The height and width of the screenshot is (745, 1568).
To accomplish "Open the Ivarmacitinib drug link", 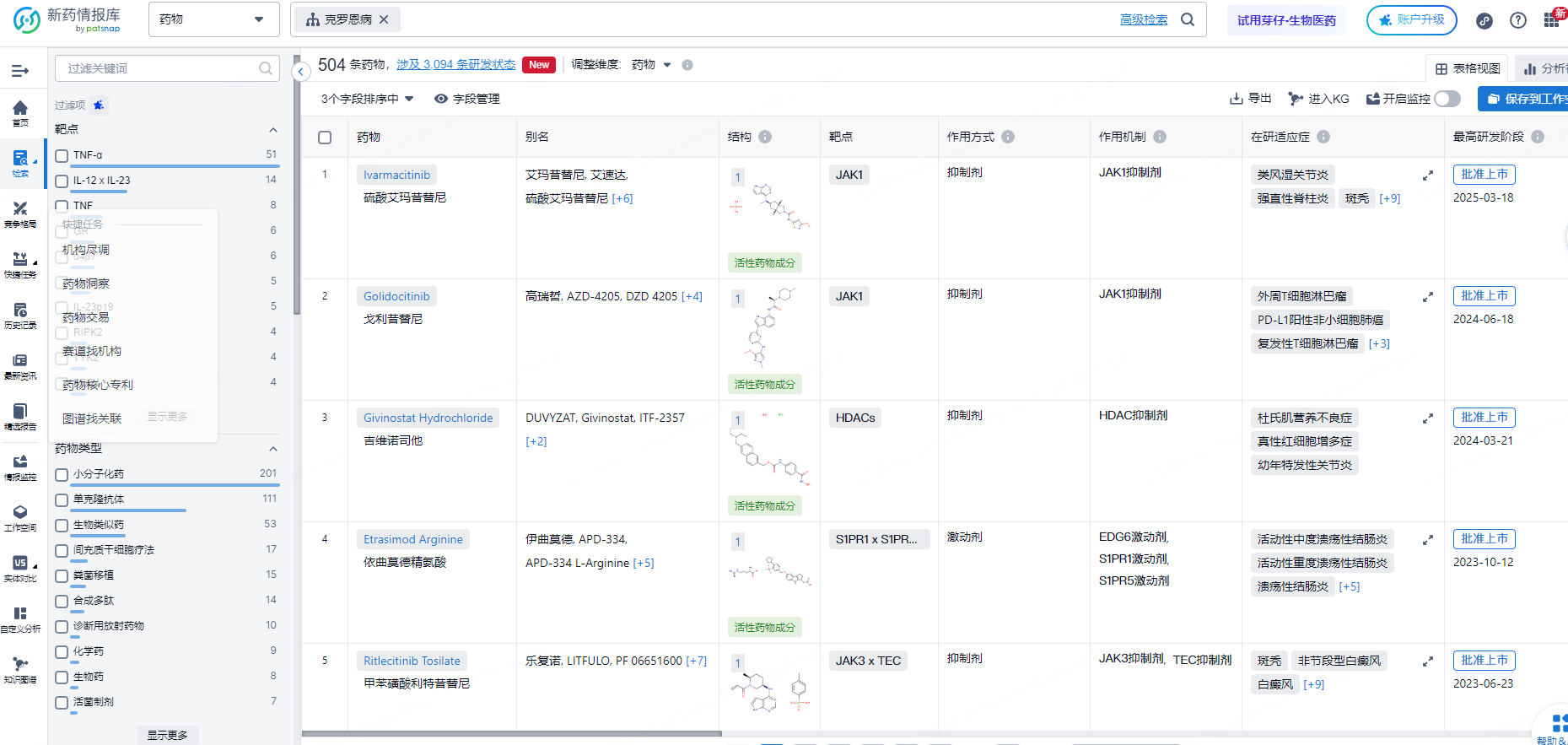I will tap(396, 175).
